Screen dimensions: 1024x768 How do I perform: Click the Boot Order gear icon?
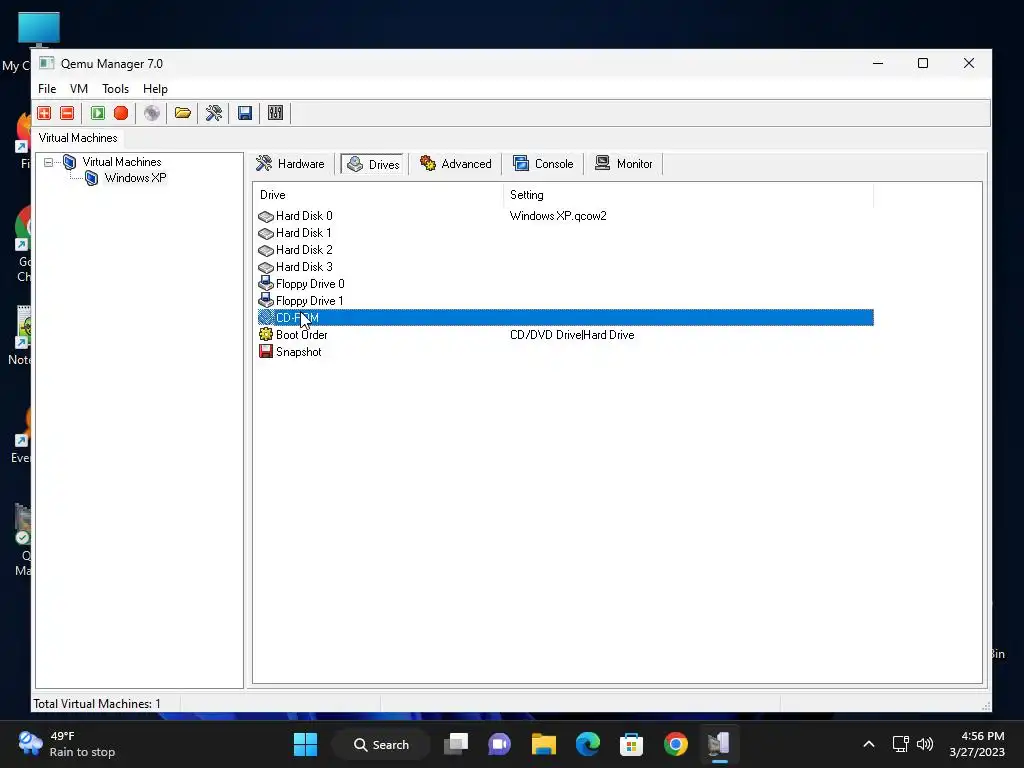click(x=266, y=334)
